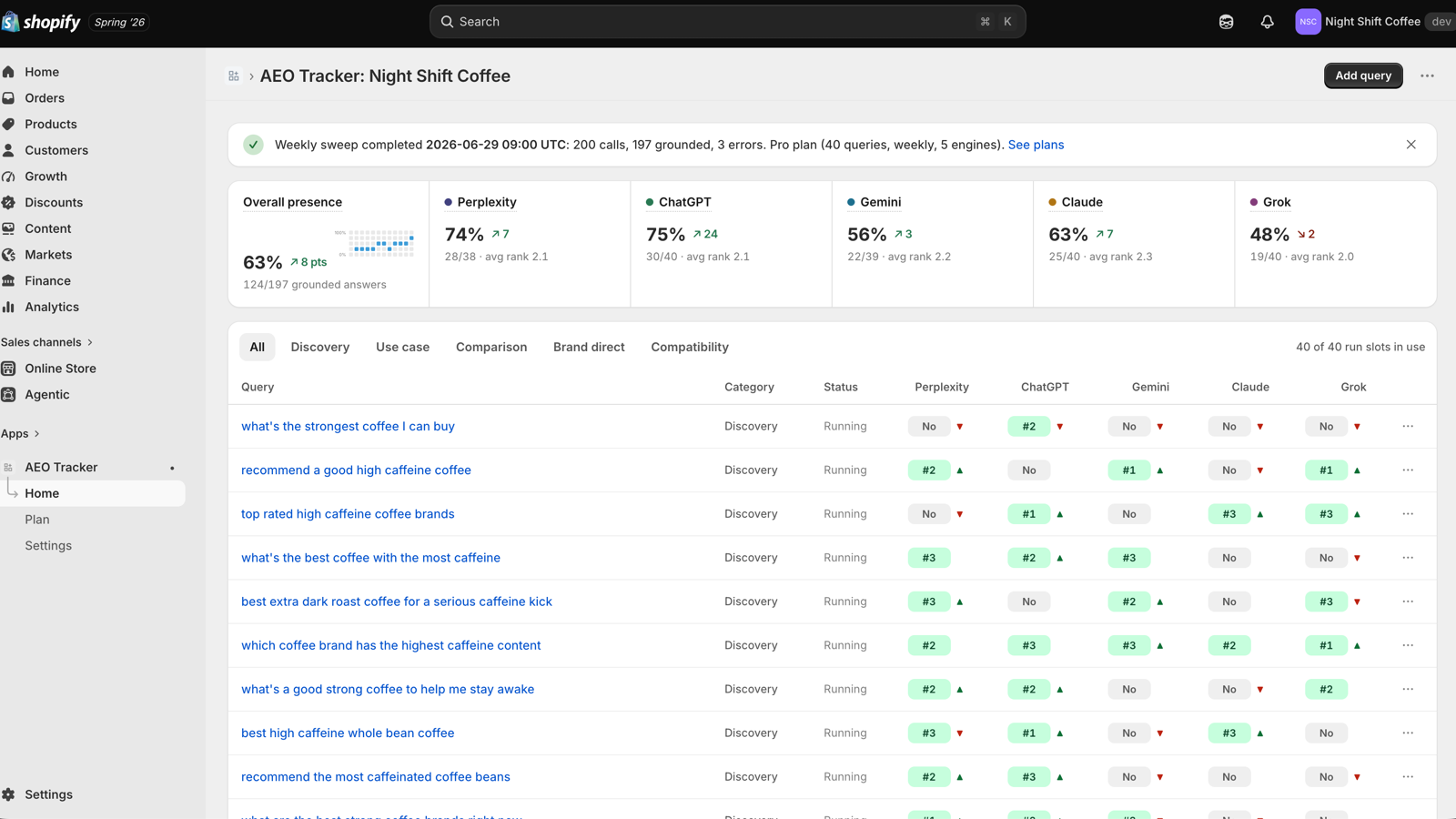Open row menu for 'what's the strongest coffee I can buy'

pyautogui.click(x=1408, y=426)
